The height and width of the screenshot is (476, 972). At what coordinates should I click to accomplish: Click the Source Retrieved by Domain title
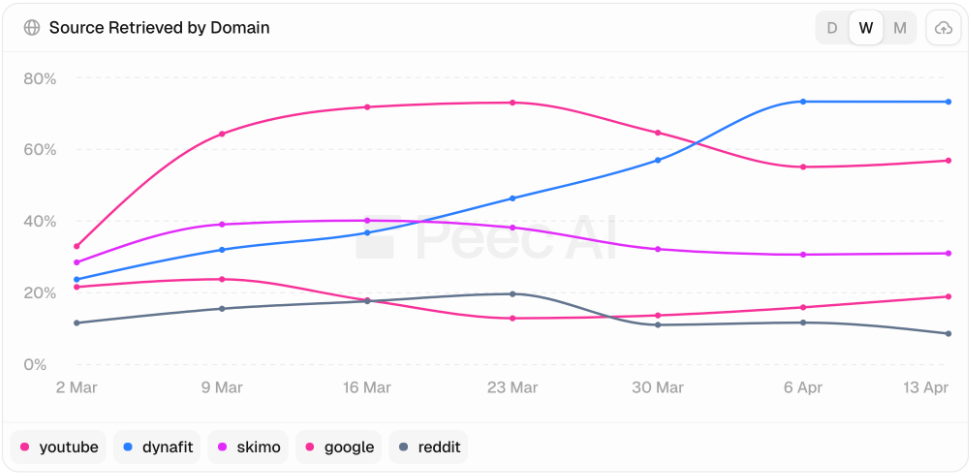(159, 28)
